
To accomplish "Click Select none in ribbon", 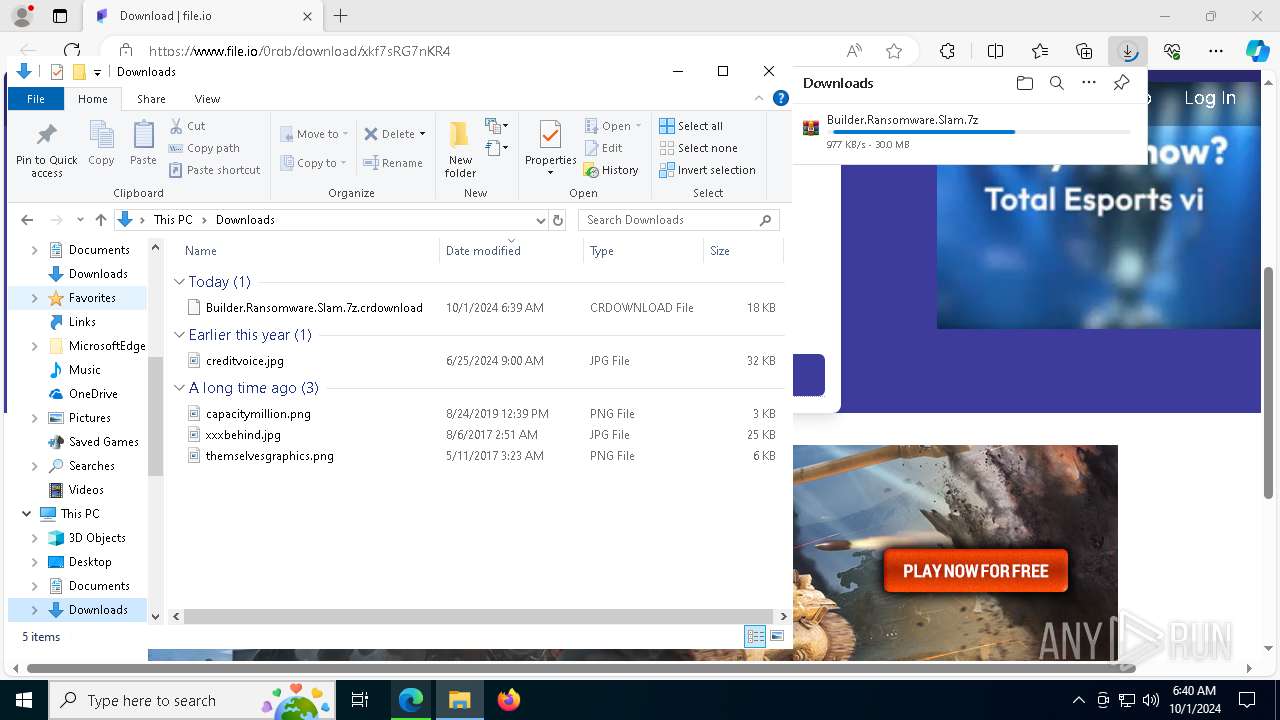I will tap(698, 148).
